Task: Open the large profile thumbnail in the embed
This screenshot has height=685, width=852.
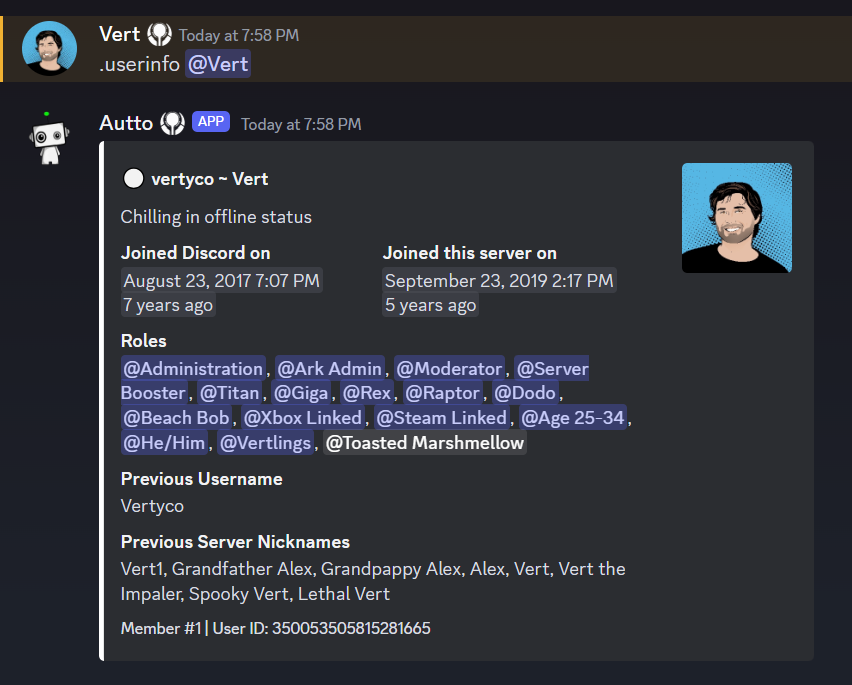Action: (737, 218)
